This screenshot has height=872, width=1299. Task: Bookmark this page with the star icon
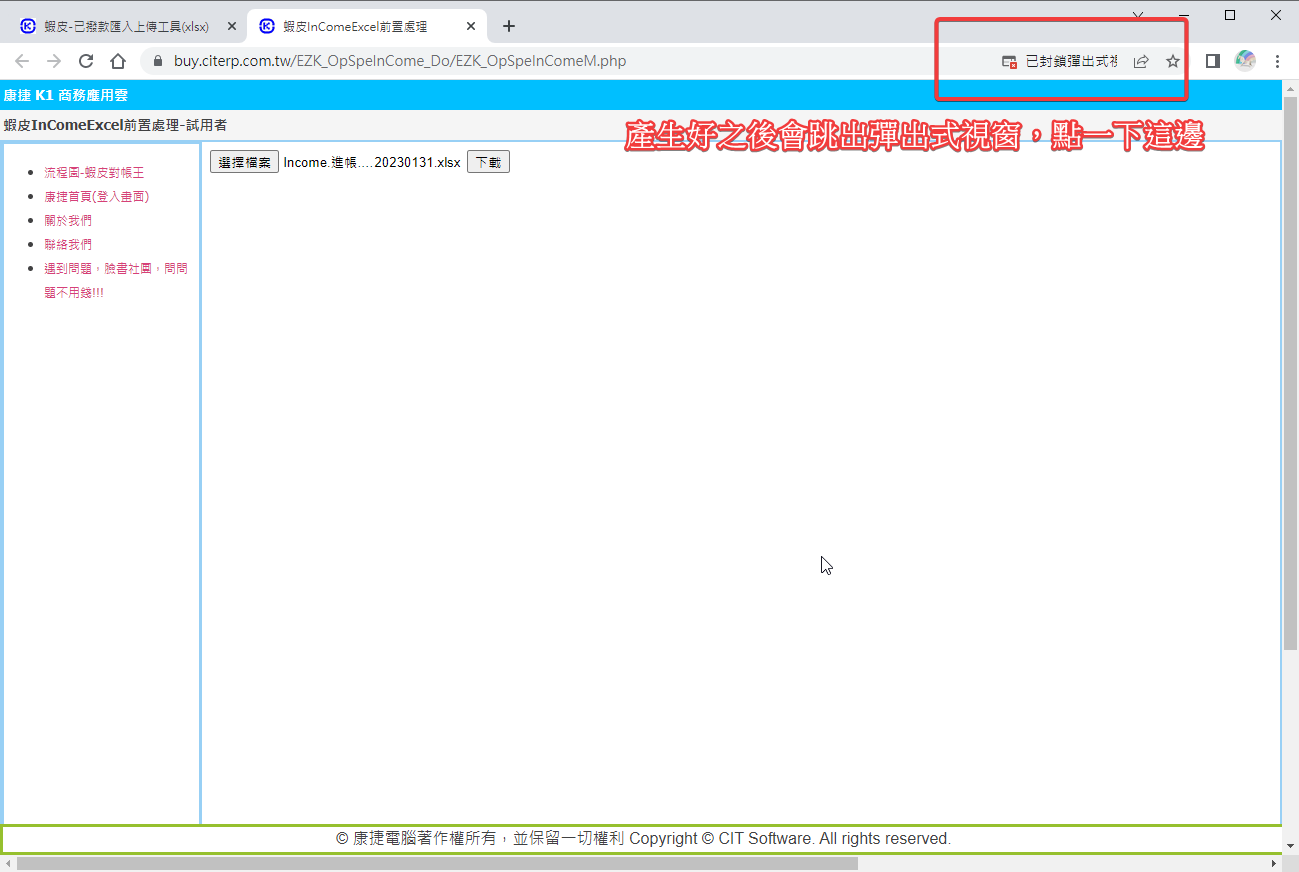[x=1173, y=62]
